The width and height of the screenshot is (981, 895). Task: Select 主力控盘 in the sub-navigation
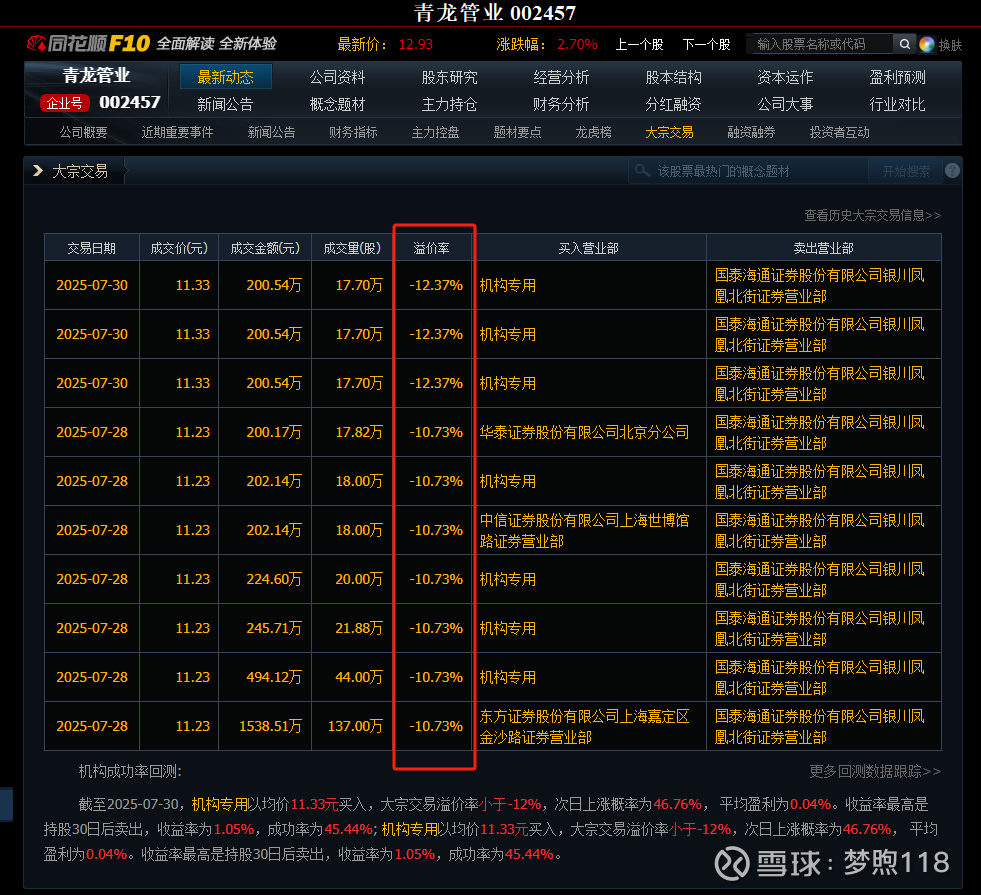click(435, 132)
